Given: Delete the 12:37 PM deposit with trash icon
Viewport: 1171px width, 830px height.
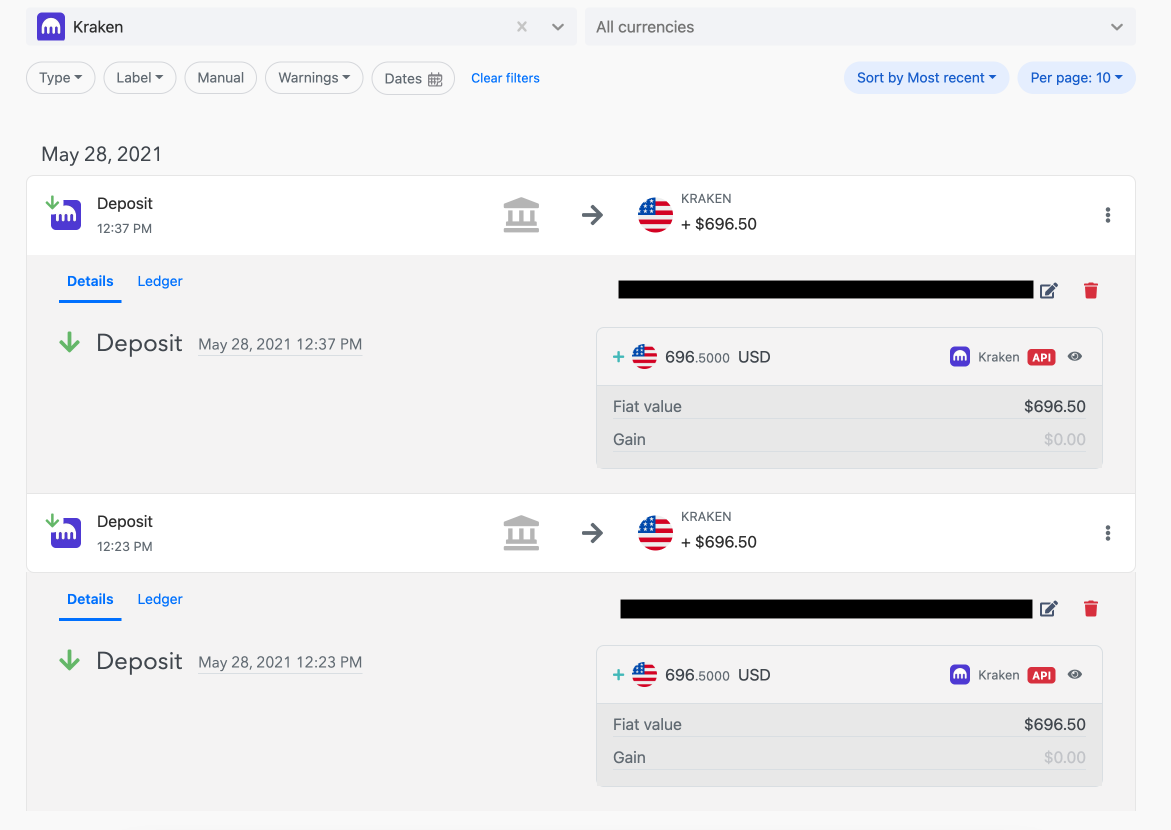Looking at the screenshot, I should (x=1090, y=291).
